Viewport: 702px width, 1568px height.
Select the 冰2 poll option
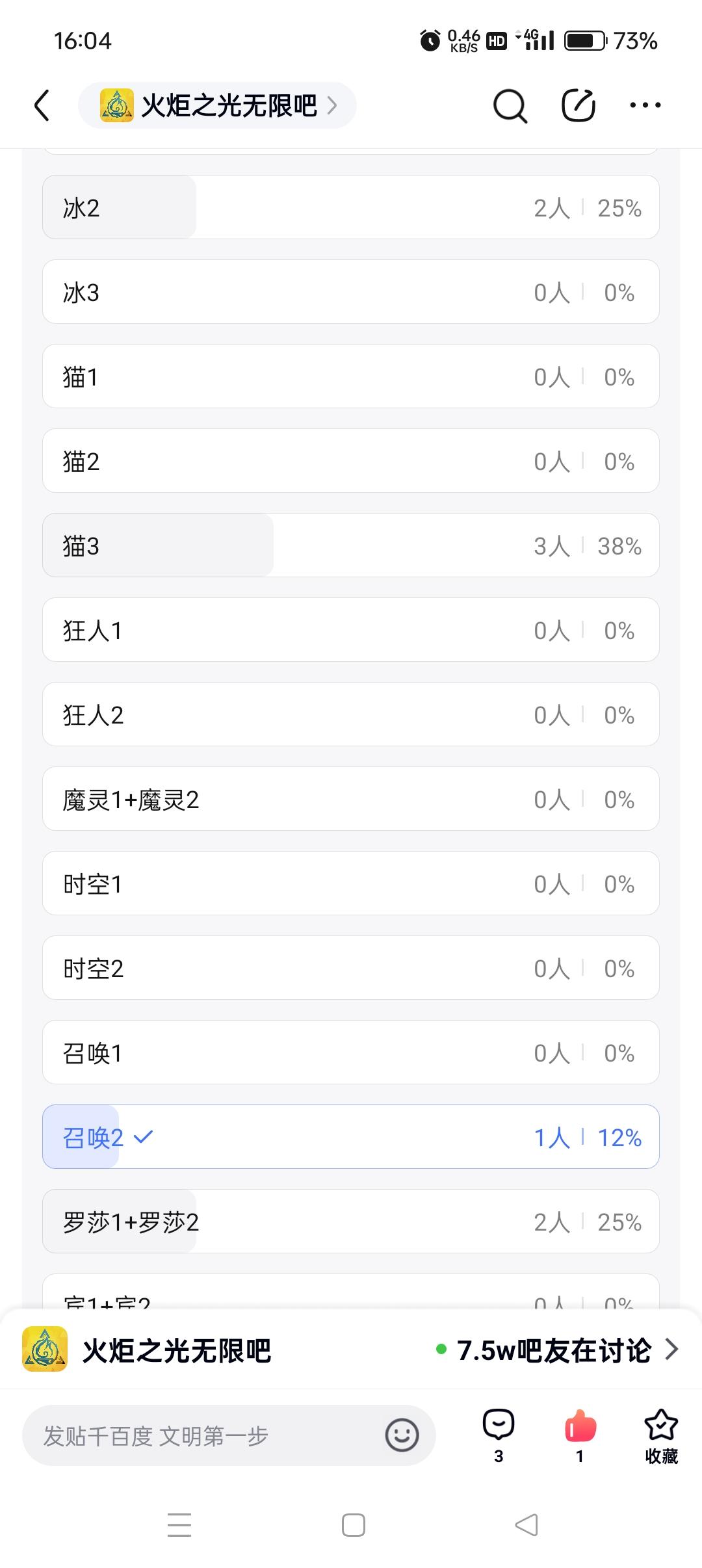point(351,207)
